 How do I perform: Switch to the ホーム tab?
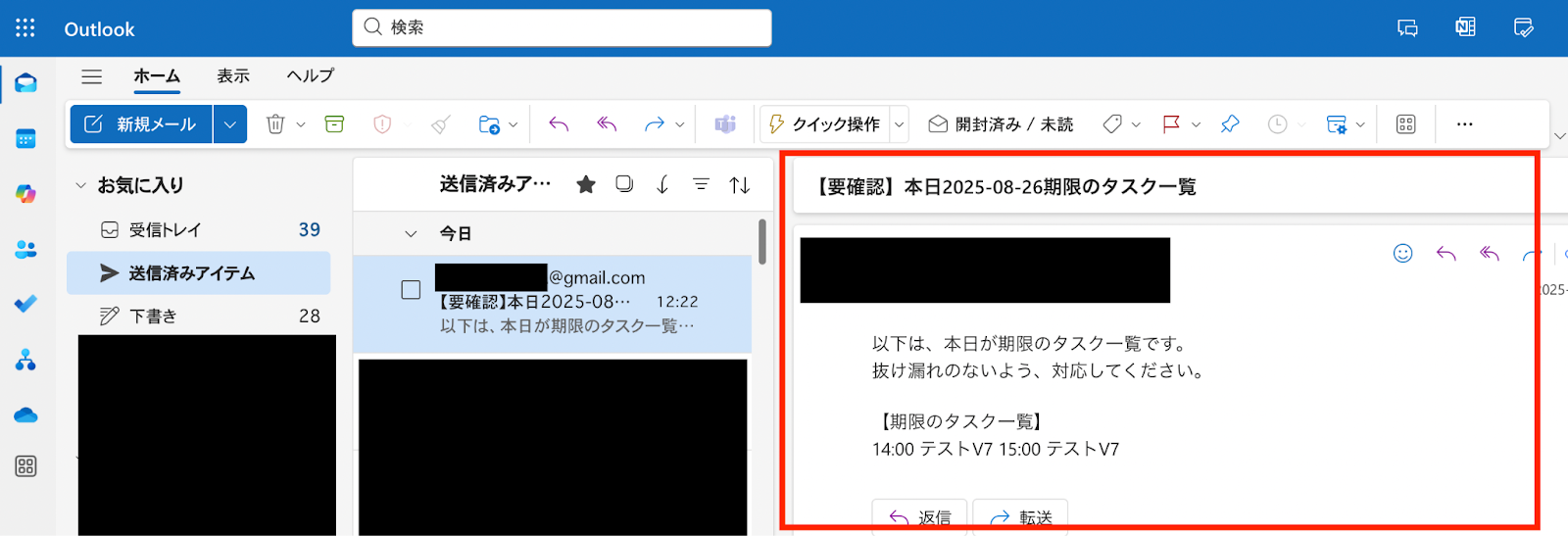click(x=157, y=75)
